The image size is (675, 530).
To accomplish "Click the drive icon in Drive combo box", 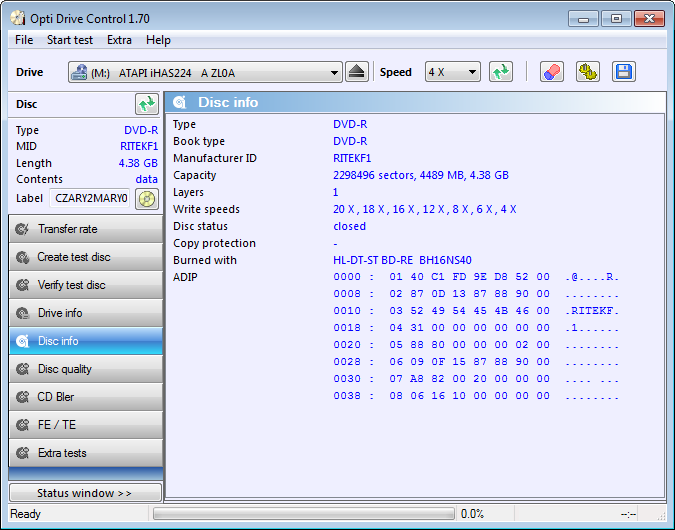I will point(79,72).
